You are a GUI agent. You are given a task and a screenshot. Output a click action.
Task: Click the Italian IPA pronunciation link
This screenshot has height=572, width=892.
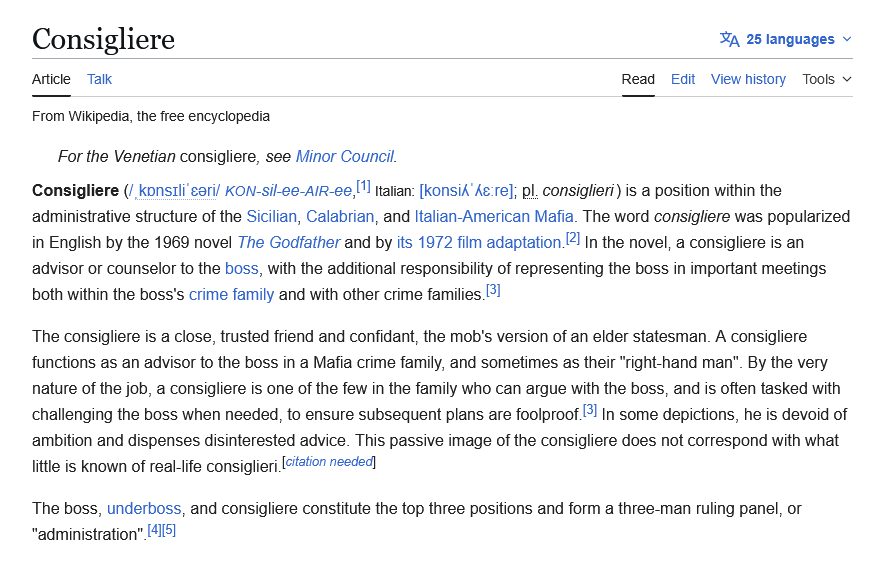pyautogui.click(x=466, y=191)
